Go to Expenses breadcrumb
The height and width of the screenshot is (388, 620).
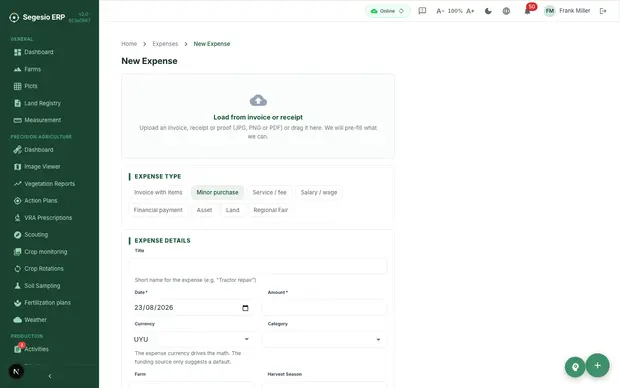click(x=165, y=44)
